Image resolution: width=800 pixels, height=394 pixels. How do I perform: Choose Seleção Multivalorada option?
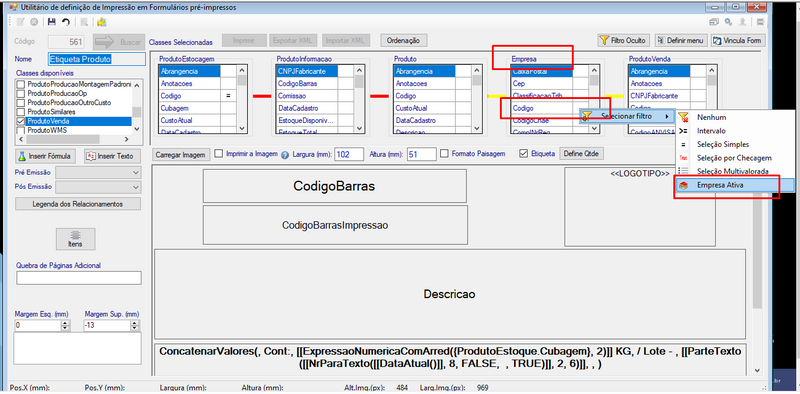(735, 171)
